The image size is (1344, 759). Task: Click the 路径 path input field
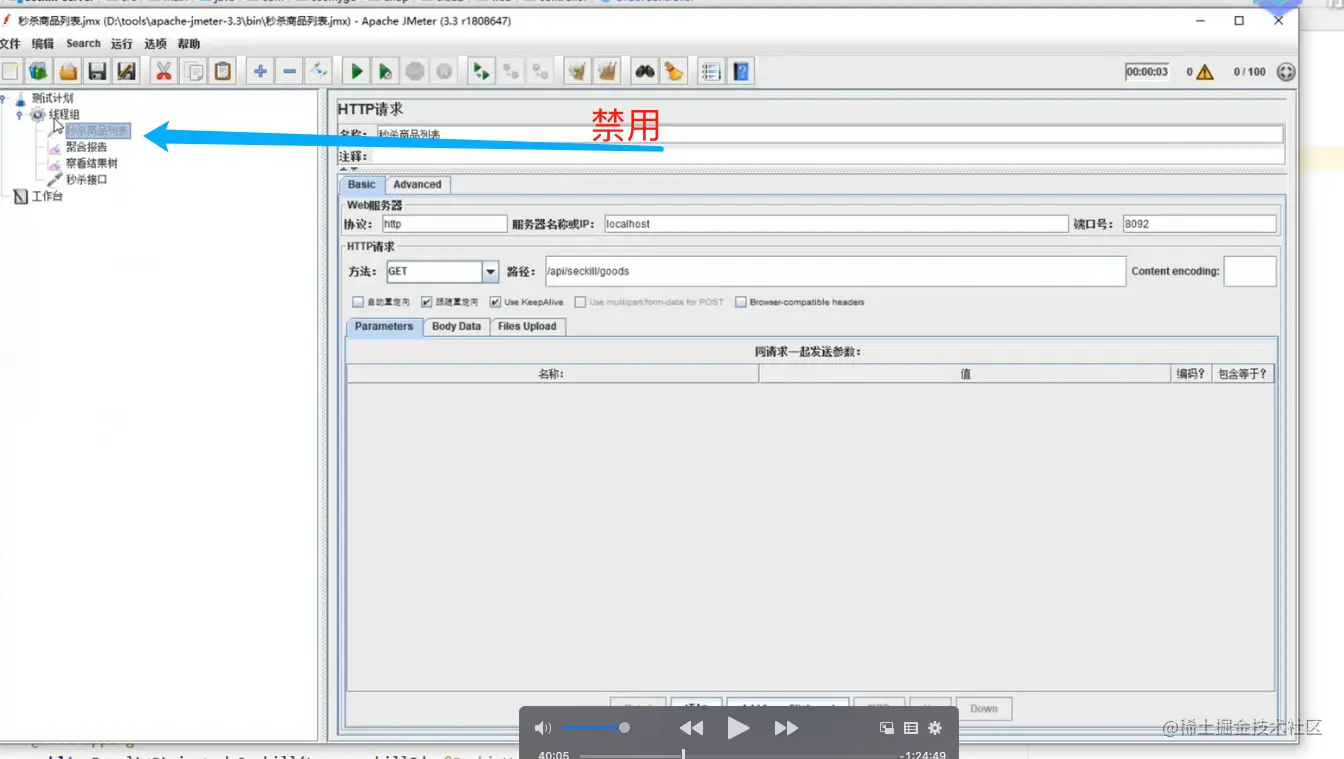(x=836, y=271)
